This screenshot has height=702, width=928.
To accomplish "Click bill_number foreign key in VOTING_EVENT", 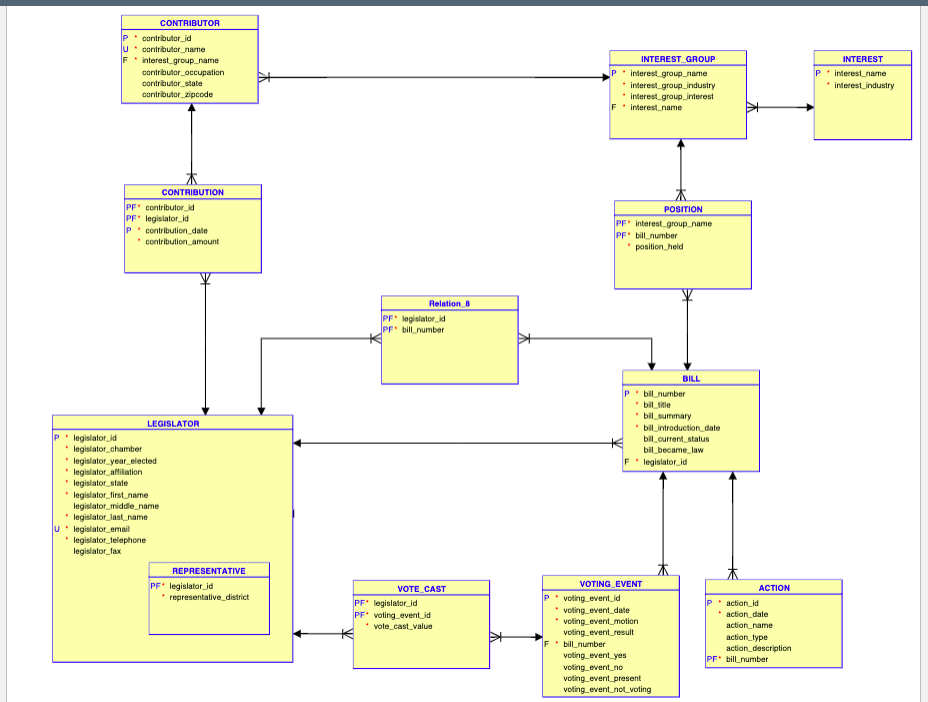I will 584,644.
